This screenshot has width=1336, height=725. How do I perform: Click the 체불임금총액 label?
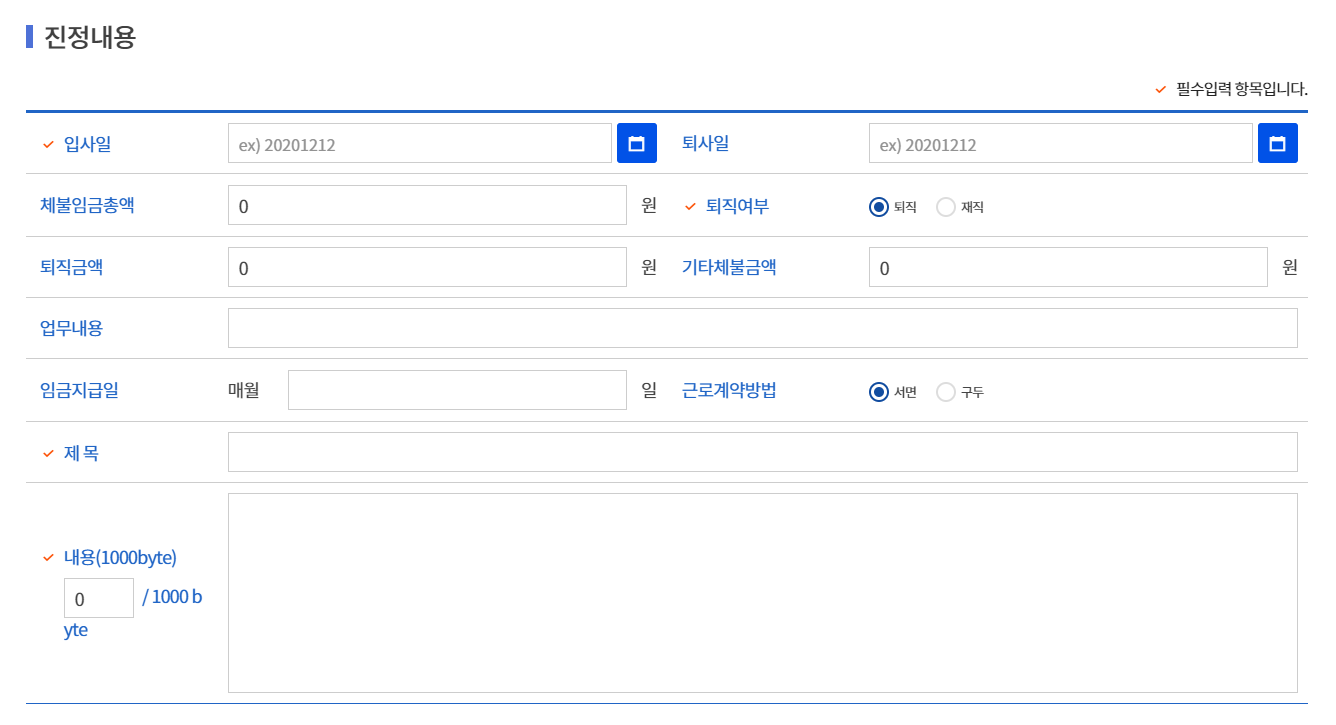87,205
